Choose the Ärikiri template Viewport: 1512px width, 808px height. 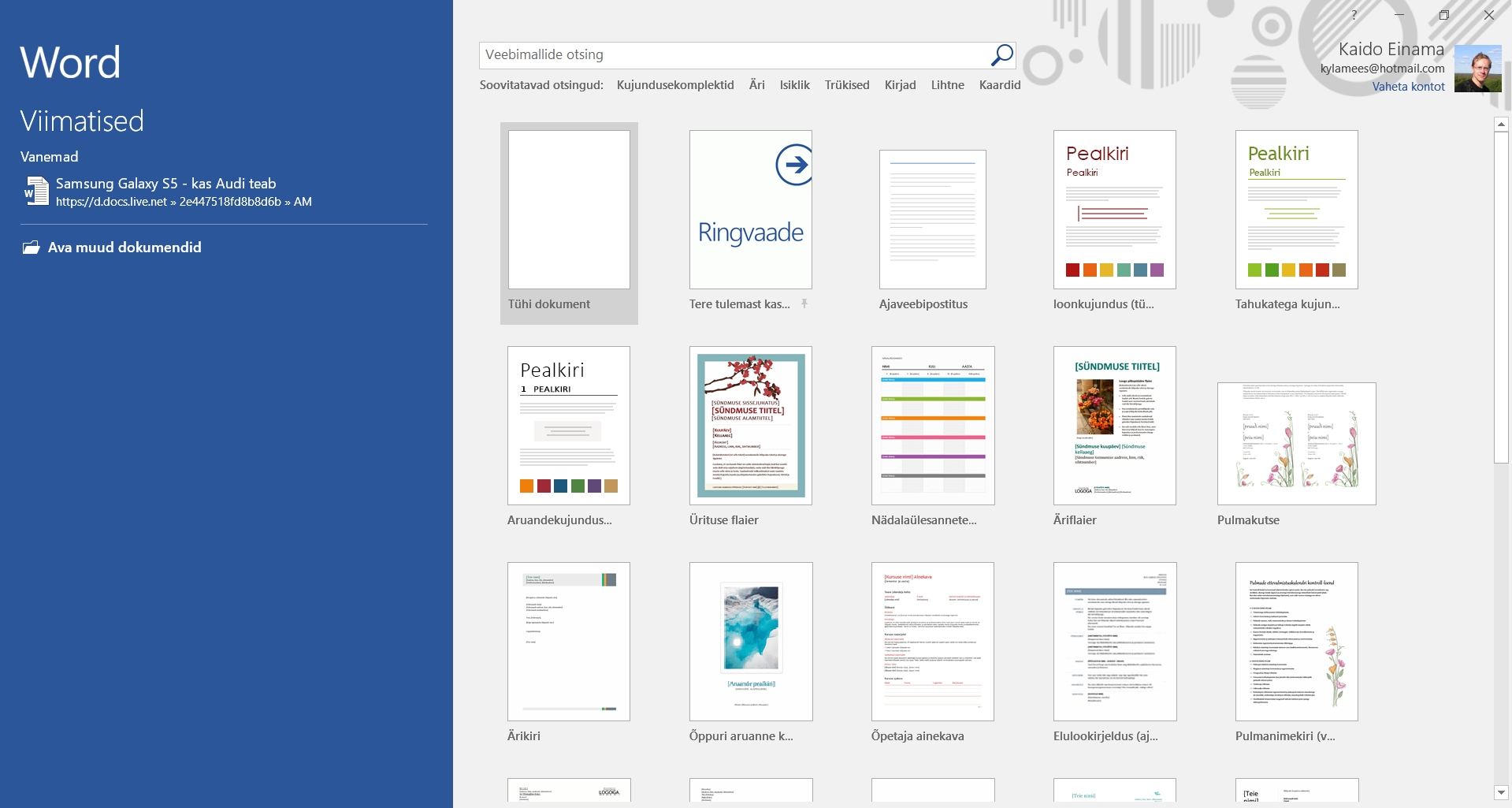click(x=569, y=642)
